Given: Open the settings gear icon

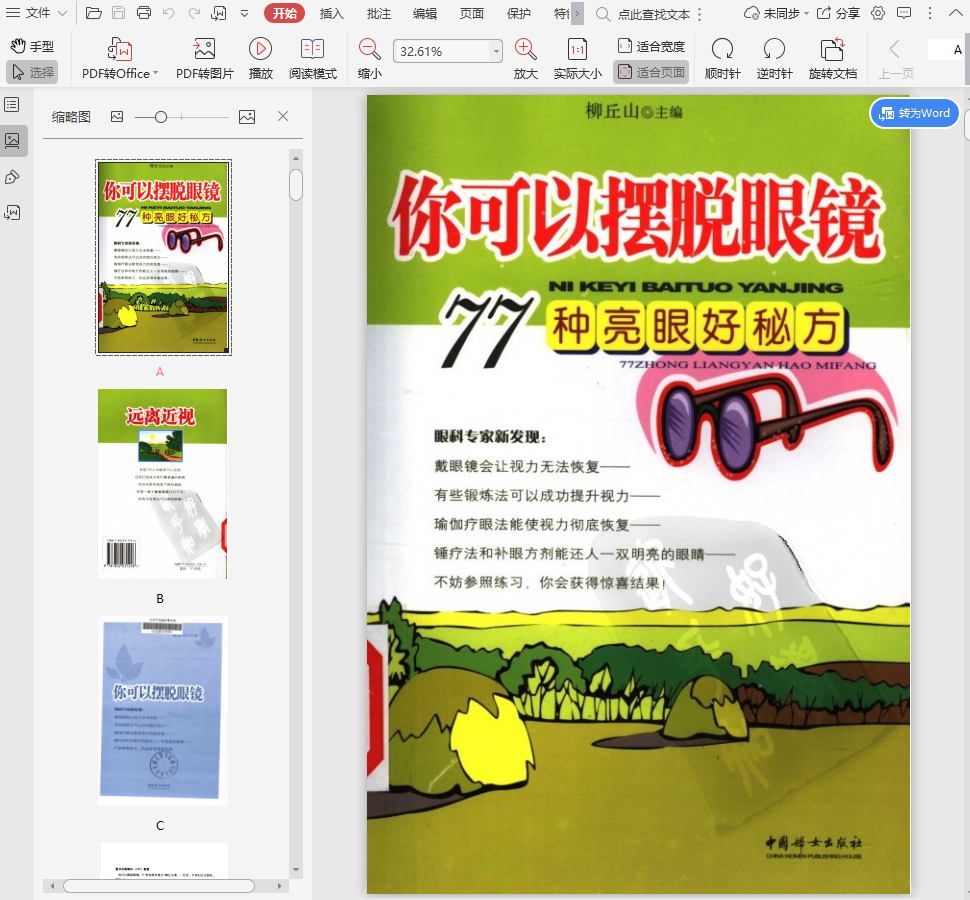Looking at the screenshot, I should click(878, 13).
